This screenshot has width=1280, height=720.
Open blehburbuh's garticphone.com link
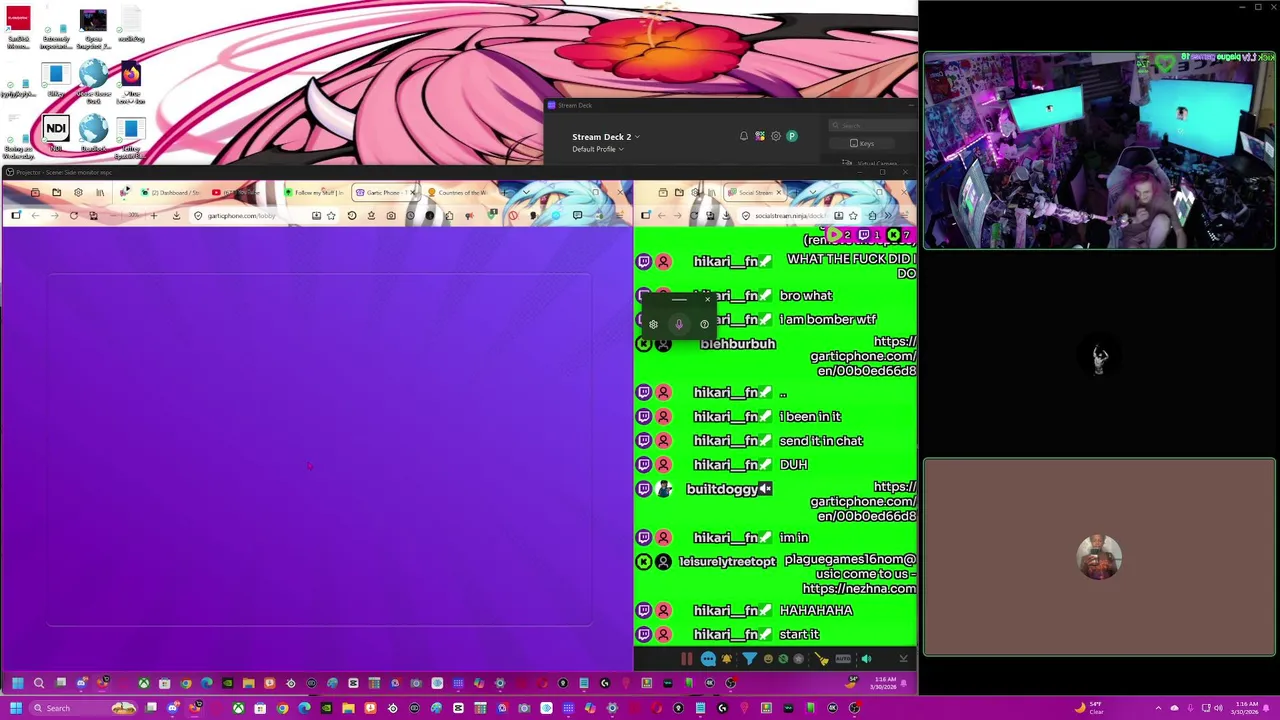[862, 356]
